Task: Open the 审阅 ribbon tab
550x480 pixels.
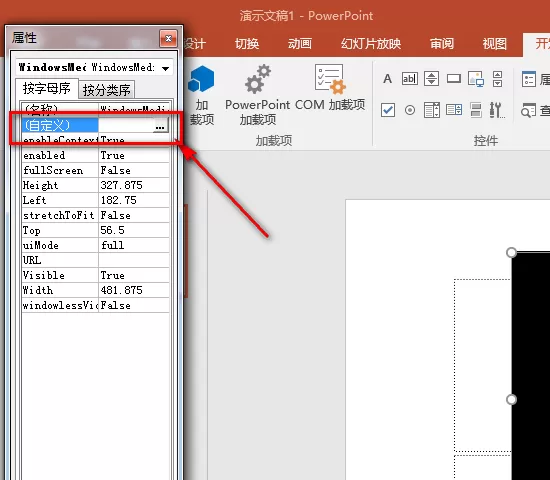Action: coord(442,44)
